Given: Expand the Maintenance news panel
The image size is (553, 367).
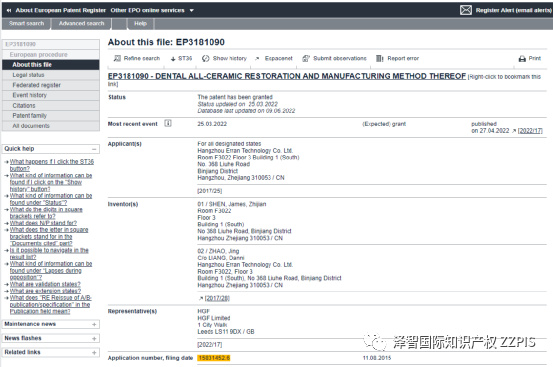Looking at the screenshot, I should (94, 324).
